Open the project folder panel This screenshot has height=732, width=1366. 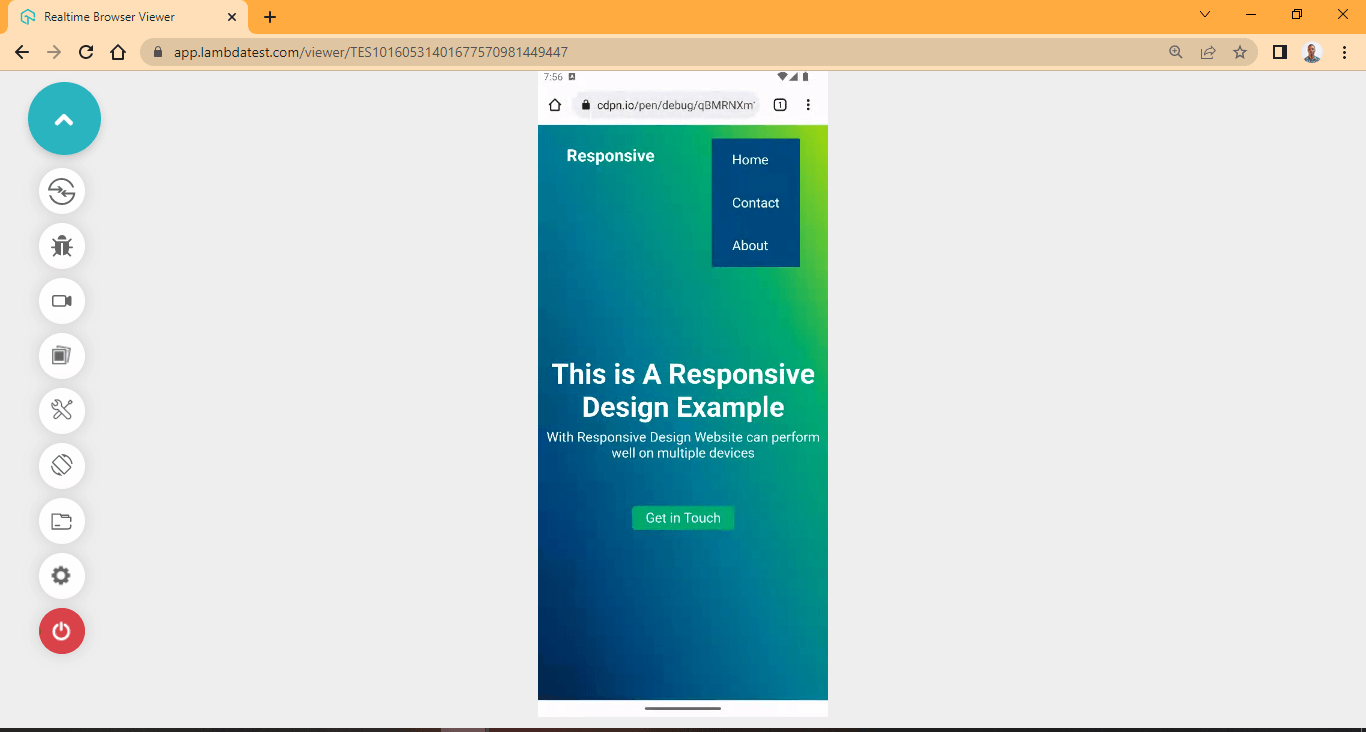(61, 520)
